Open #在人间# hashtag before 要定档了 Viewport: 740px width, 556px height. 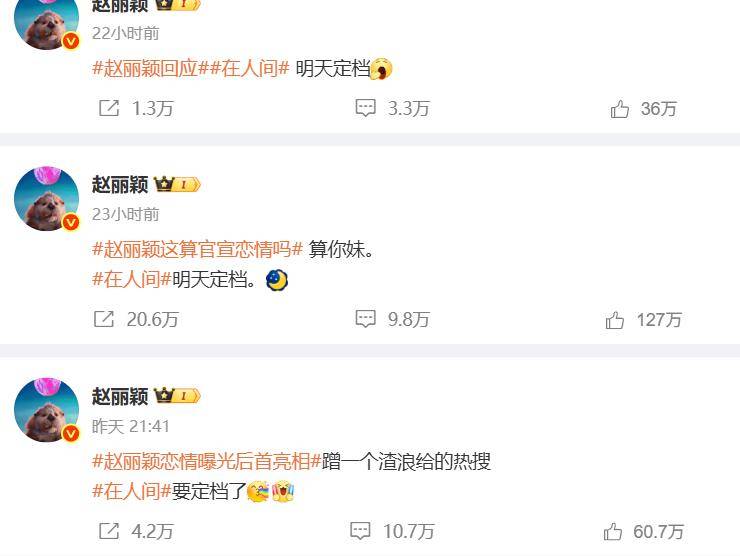click(132, 491)
